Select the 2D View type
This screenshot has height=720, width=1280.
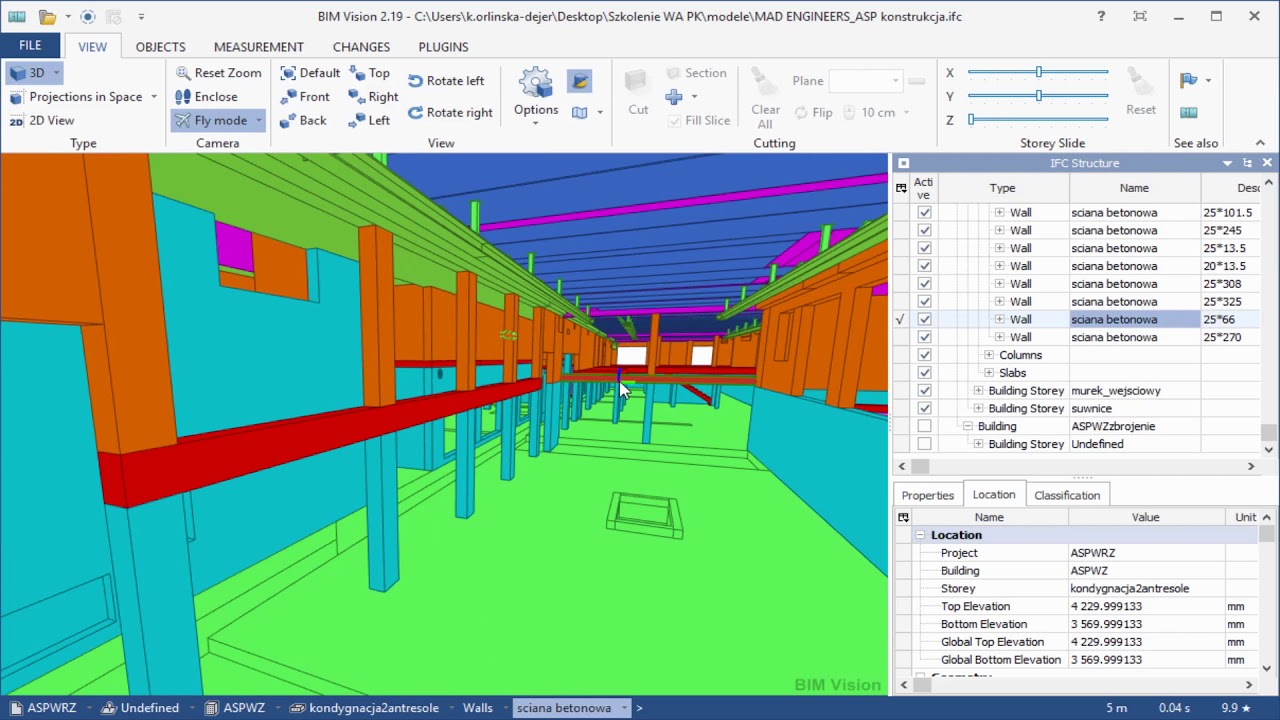[42, 121]
